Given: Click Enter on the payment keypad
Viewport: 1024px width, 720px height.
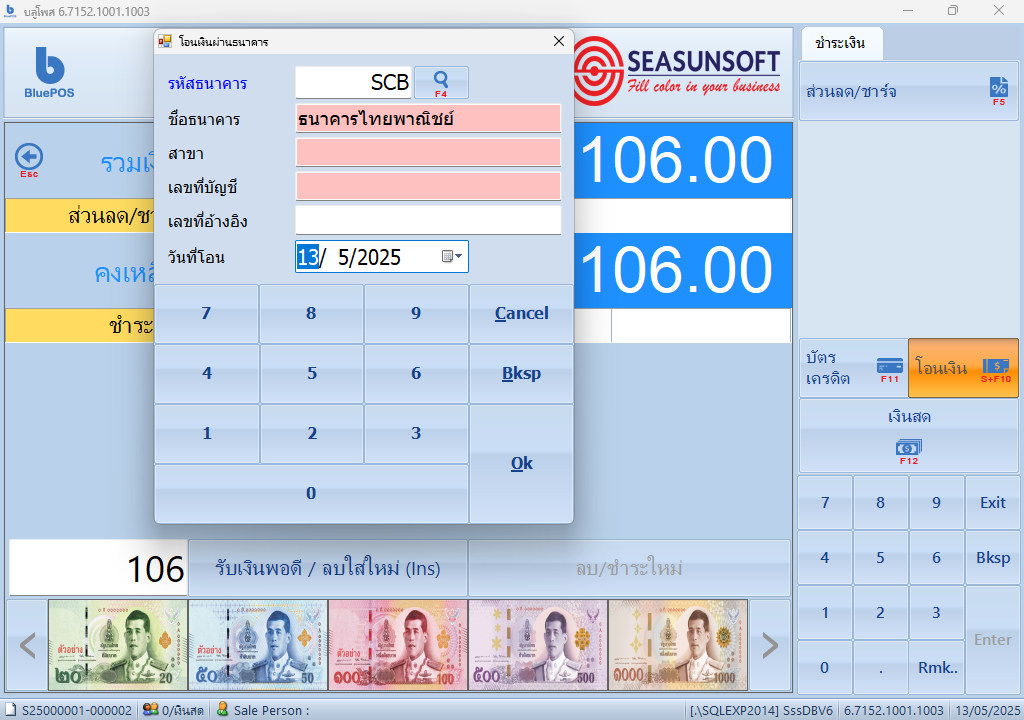Looking at the screenshot, I should point(992,640).
